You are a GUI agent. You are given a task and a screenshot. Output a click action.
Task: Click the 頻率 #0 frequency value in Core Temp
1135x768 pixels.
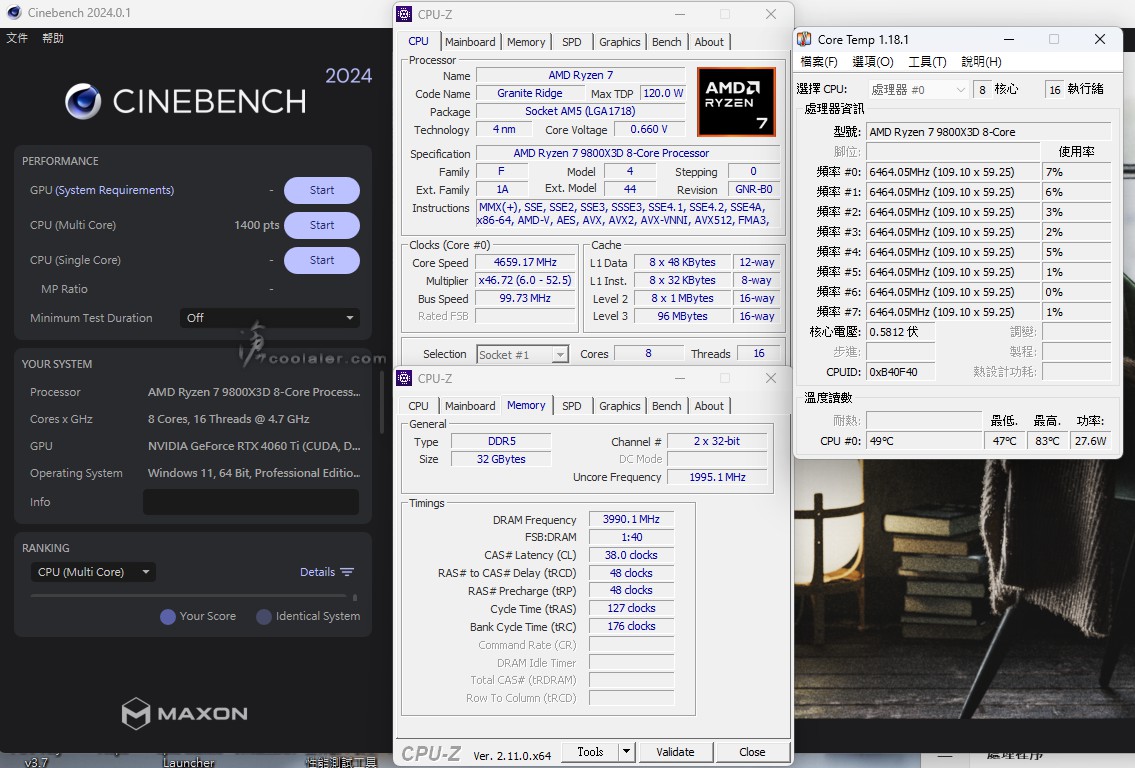(953, 172)
